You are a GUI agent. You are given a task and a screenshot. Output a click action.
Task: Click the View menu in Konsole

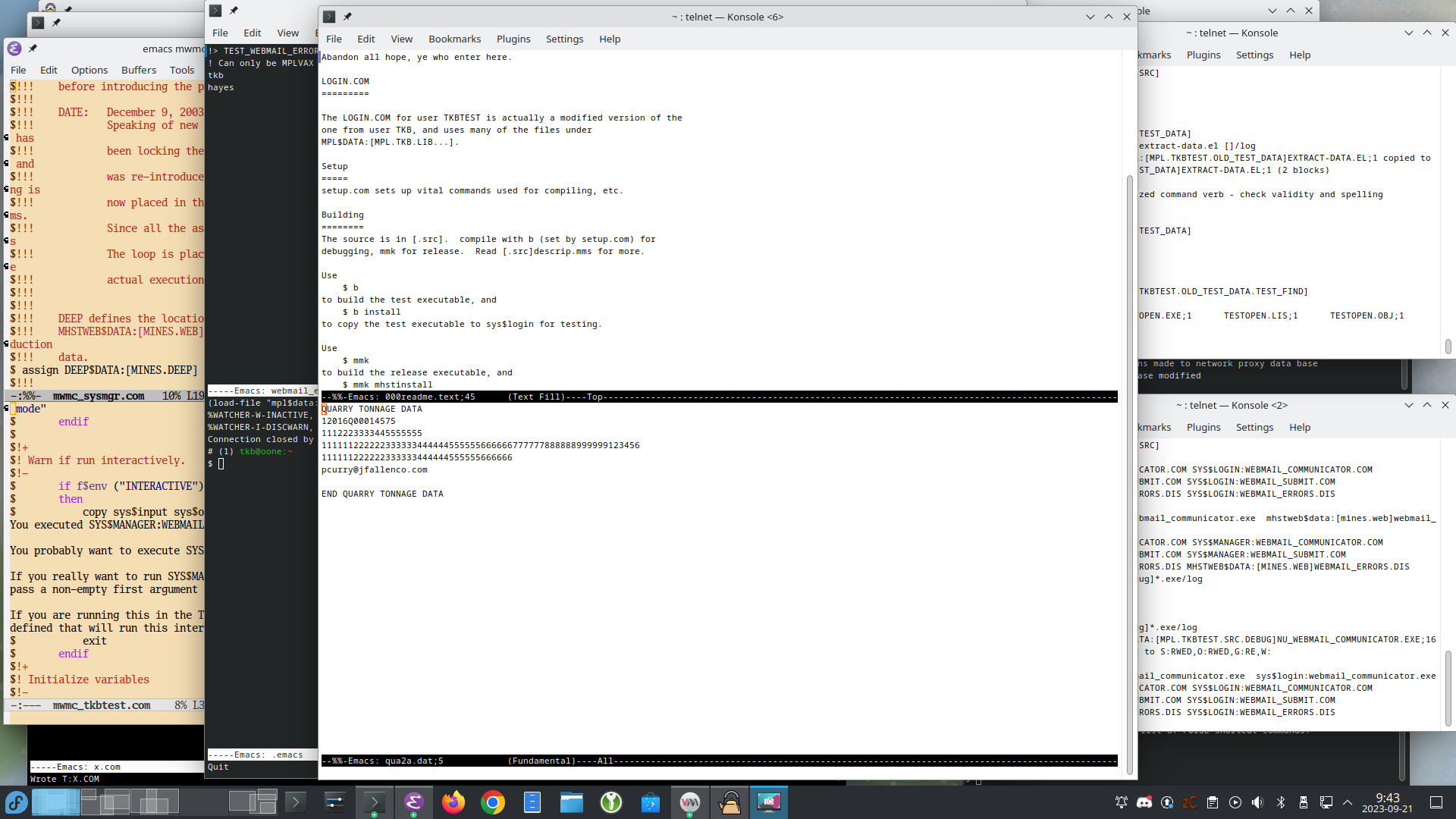tap(400, 39)
